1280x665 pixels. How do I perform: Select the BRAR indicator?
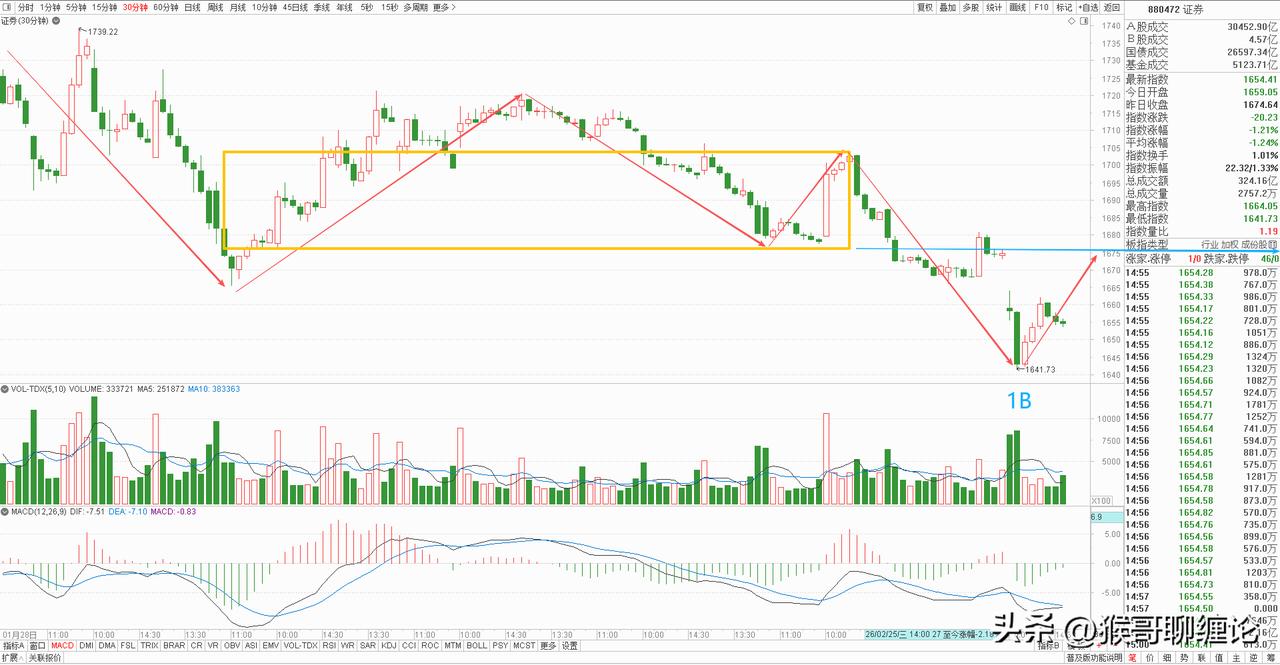click(174, 646)
